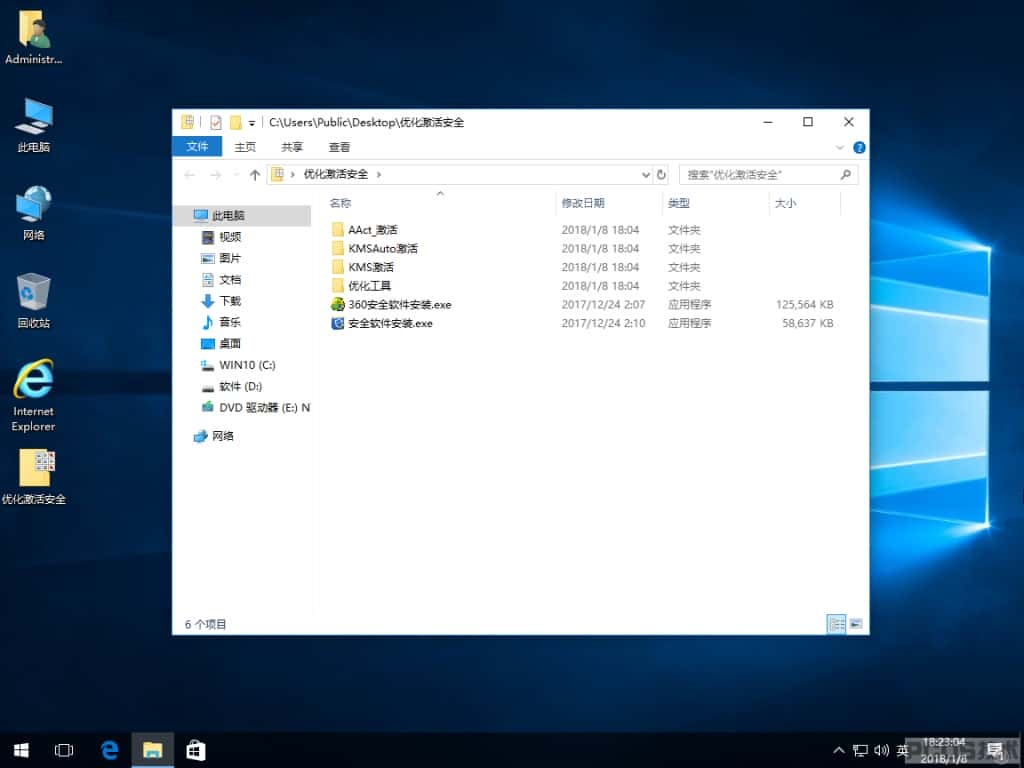Switch to large icons view layout

(x=856, y=624)
